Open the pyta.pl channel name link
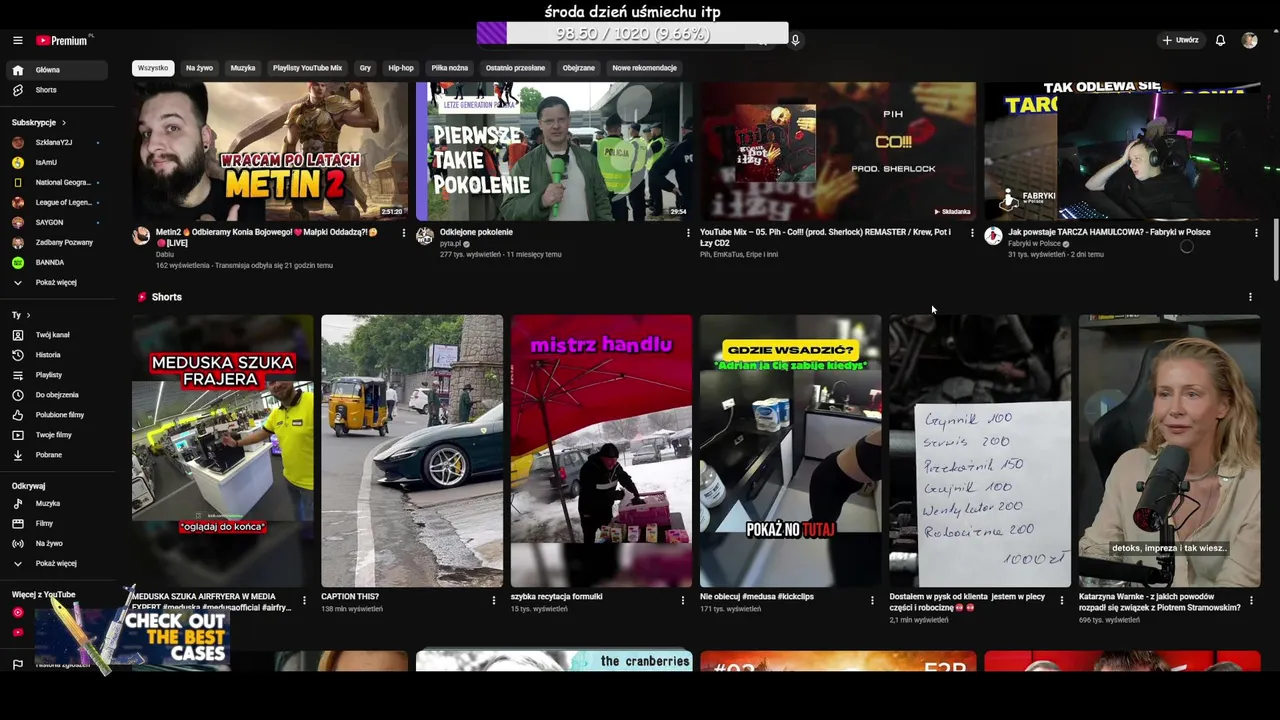Image resolution: width=1280 pixels, height=720 pixels. click(450, 243)
